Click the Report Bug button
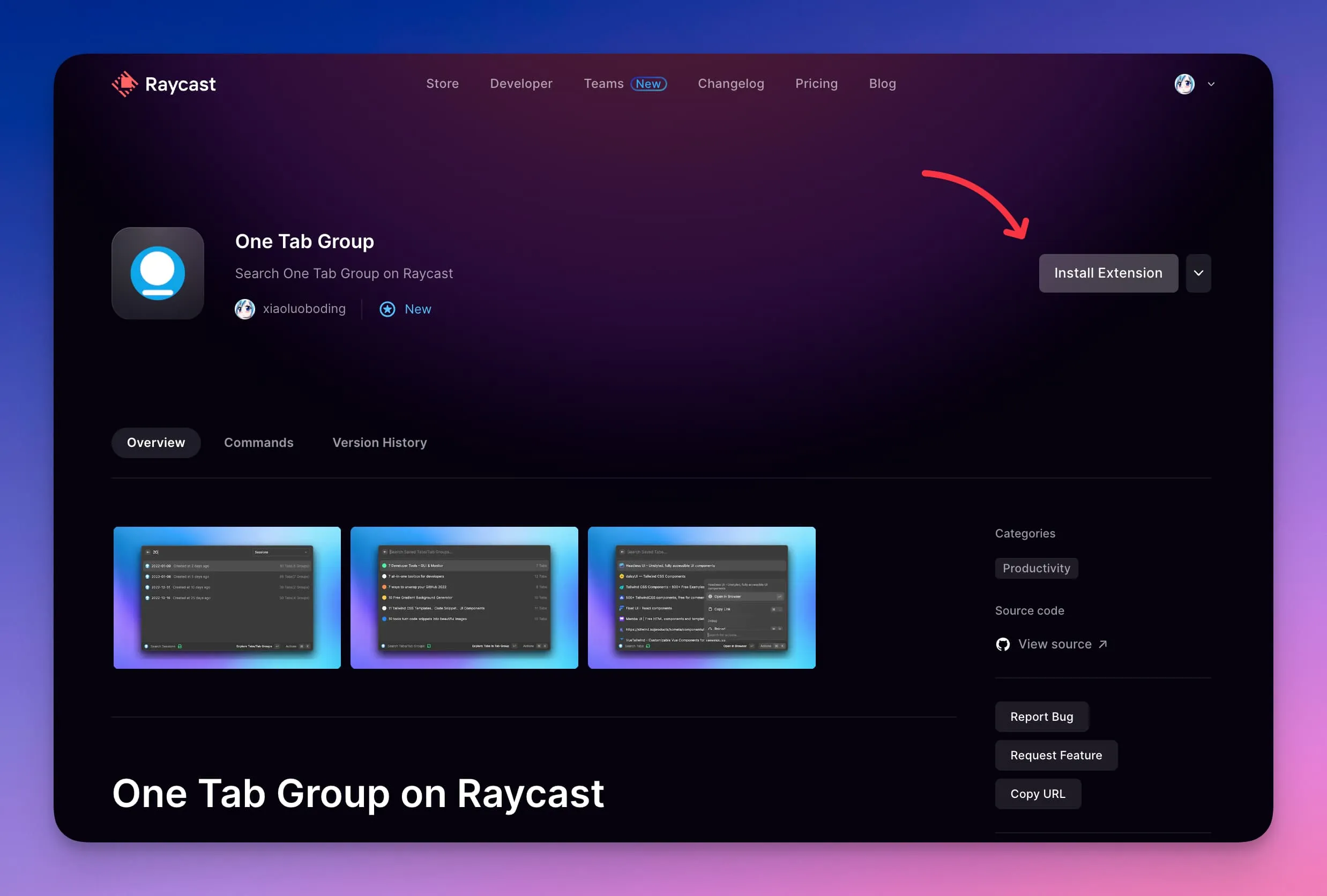This screenshot has height=896, width=1327. tap(1041, 716)
